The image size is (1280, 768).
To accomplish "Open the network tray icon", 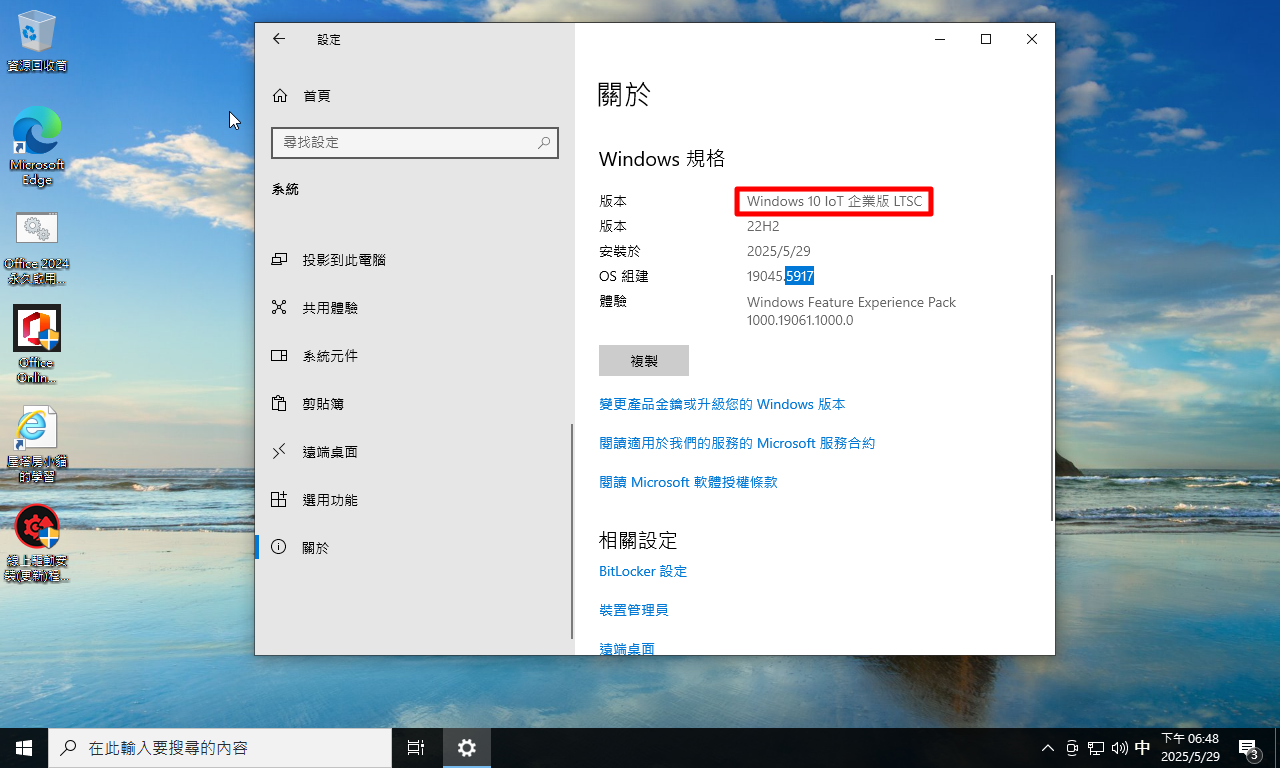I will pyautogui.click(x=1096, y=748).
